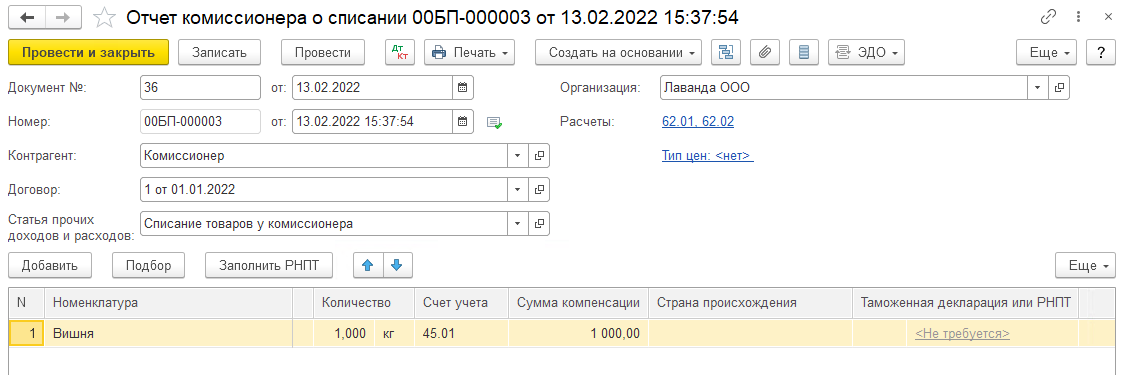Screen dimensions: 1123x375
Task: Open table Еще menu
Action: pyautogui.click(x=1085, y=266)
